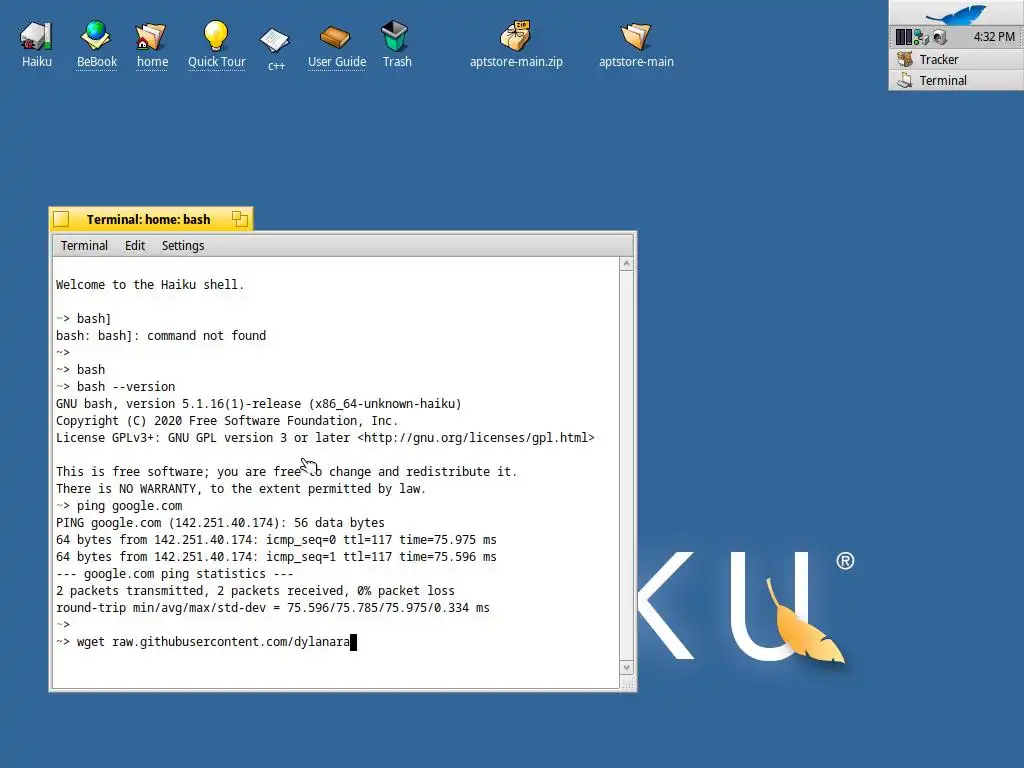Click the 'Copyright (C) 2020 Free Software Foundation' line
The width and height of the screenshot is (1024, 768).
click(227, 421)
